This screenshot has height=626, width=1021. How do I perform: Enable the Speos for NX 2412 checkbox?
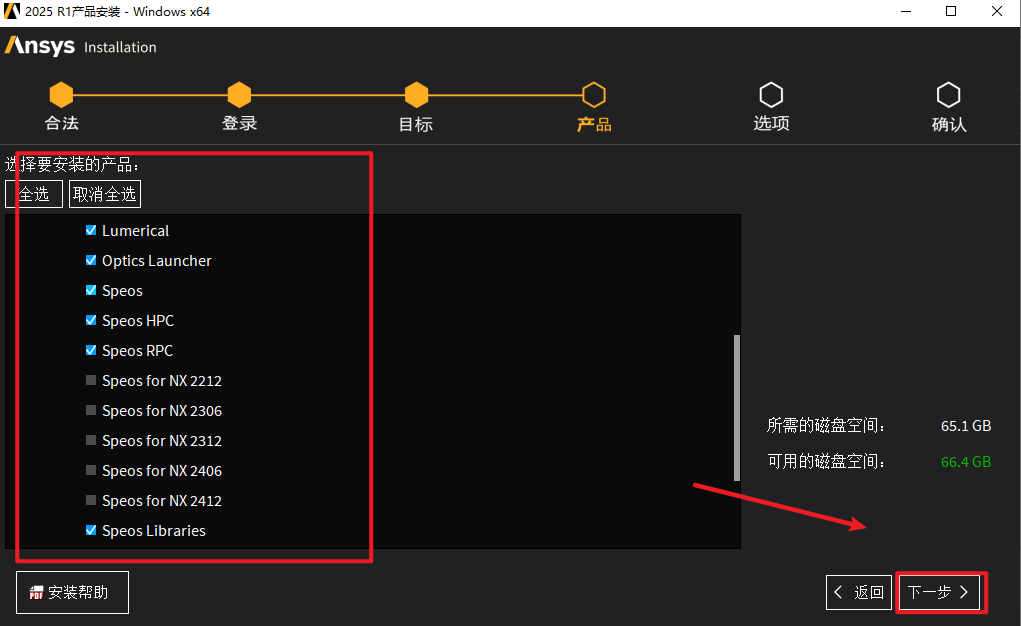[x=91, y=500]
